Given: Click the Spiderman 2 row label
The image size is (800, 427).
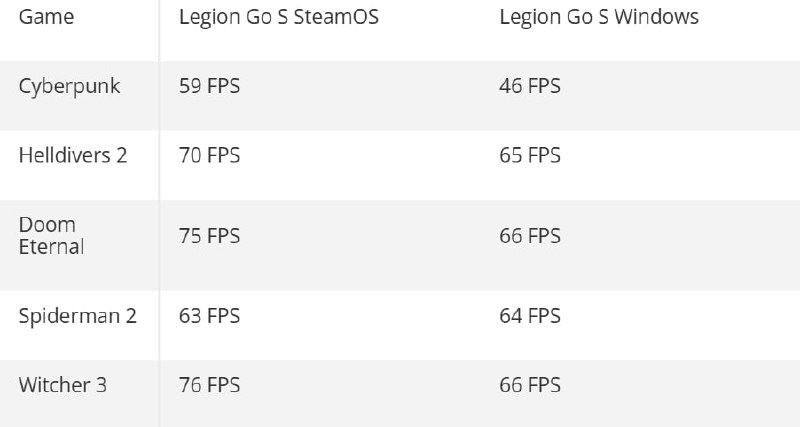Looking at the screenshot, I should [78, 316].
